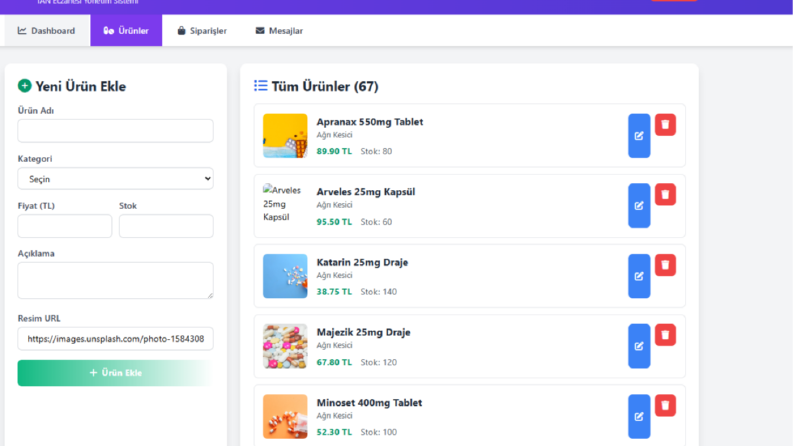Click the Stok: 140 value
This screenshot has height=446, width=793.
click(378, 292)
